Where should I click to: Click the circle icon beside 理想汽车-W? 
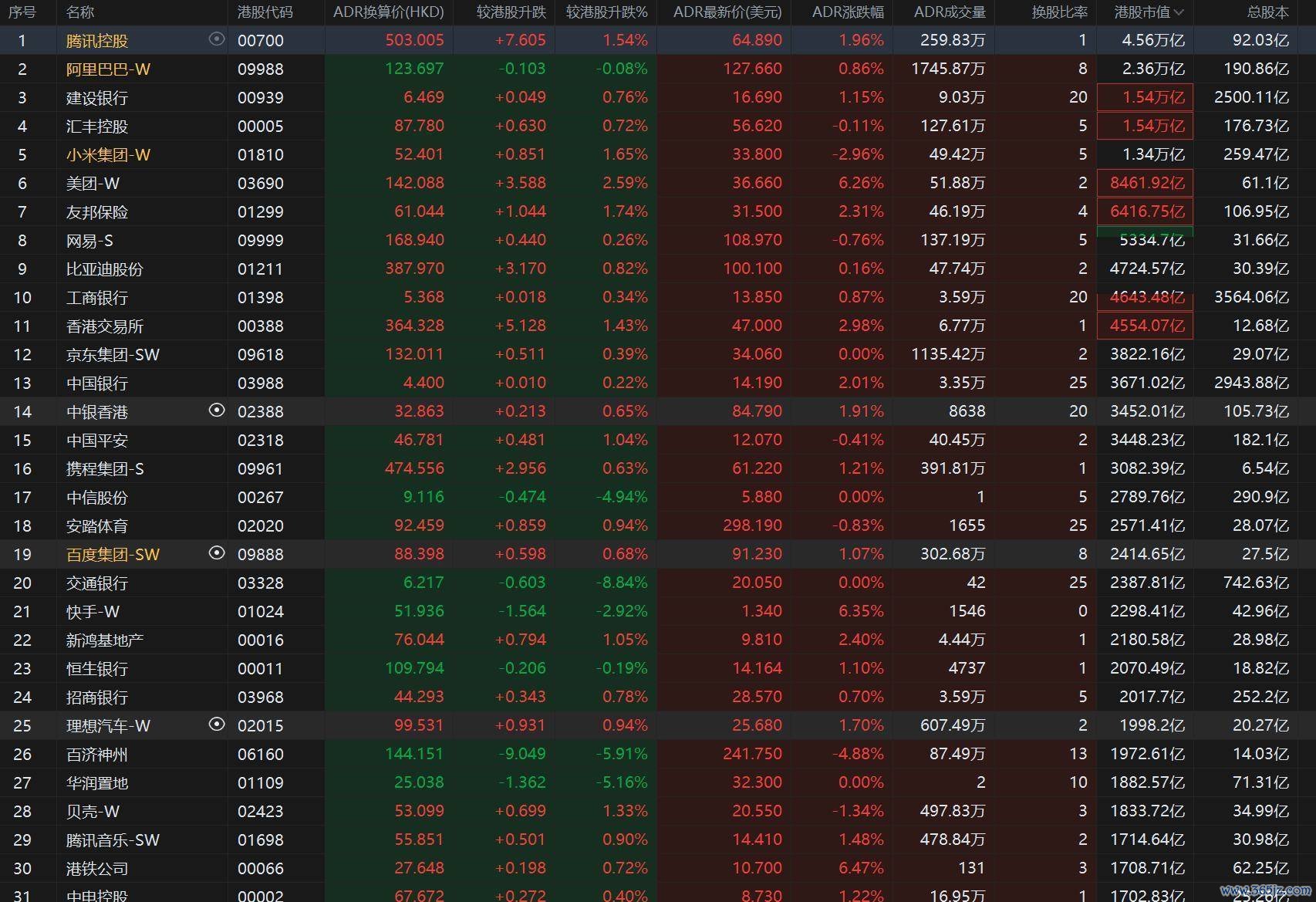[x=217, y=725]
